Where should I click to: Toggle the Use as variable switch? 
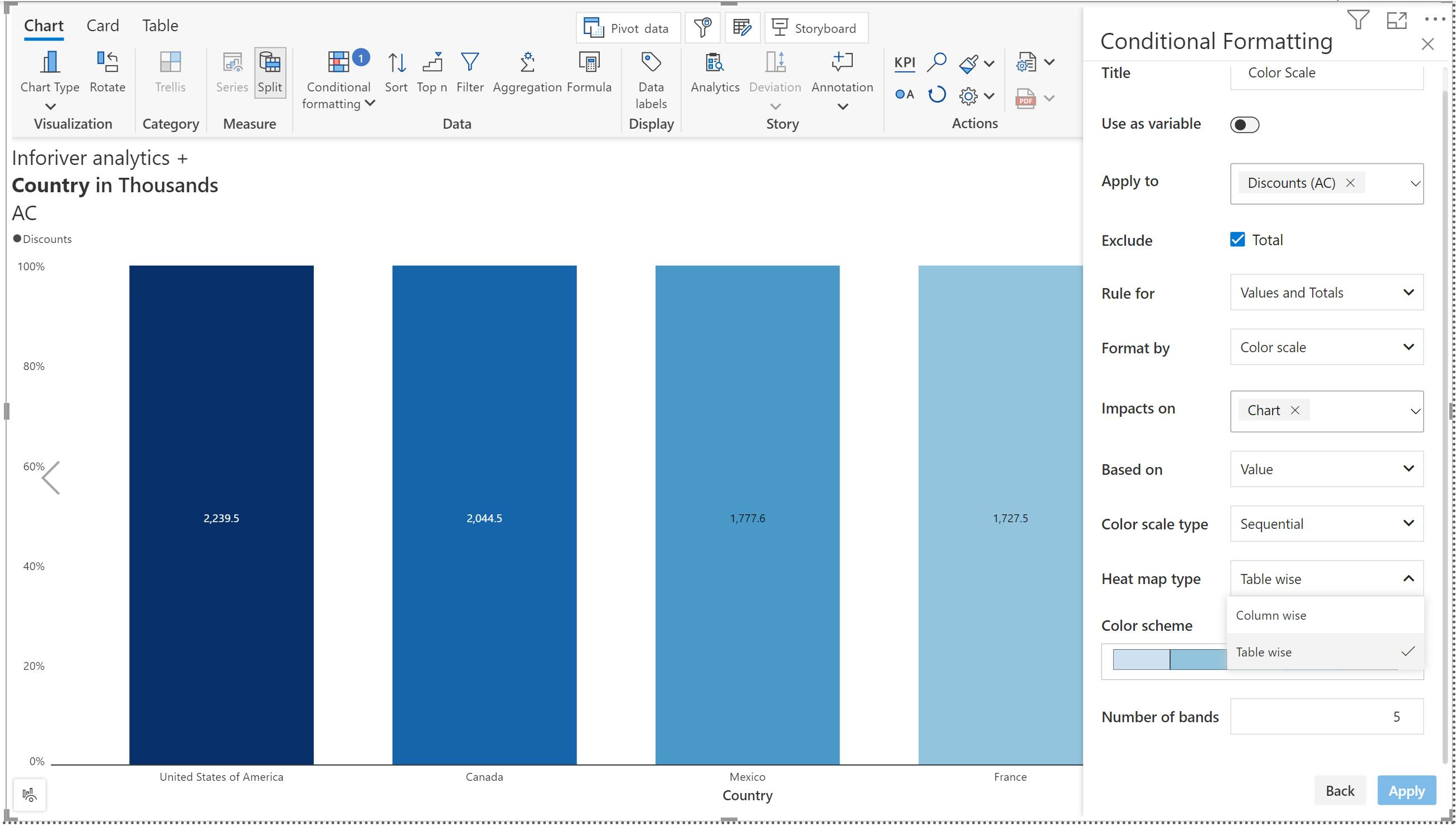1244,124
